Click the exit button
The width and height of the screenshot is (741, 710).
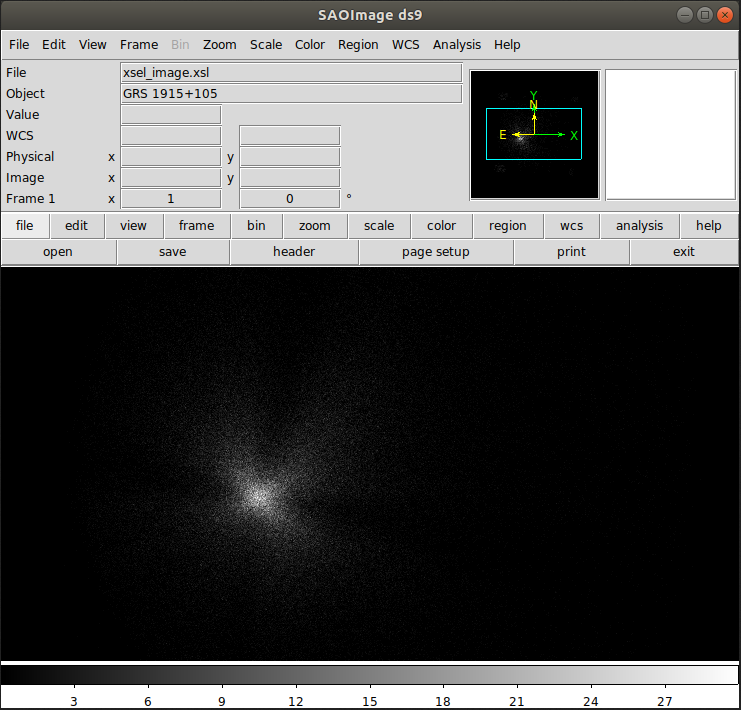[684, 252]
